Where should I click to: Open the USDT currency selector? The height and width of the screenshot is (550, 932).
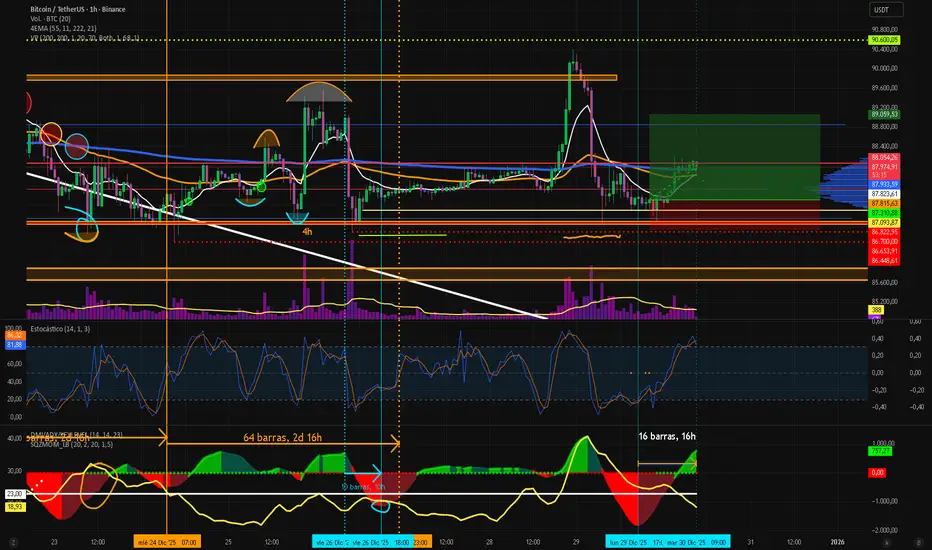pos(881,9)
